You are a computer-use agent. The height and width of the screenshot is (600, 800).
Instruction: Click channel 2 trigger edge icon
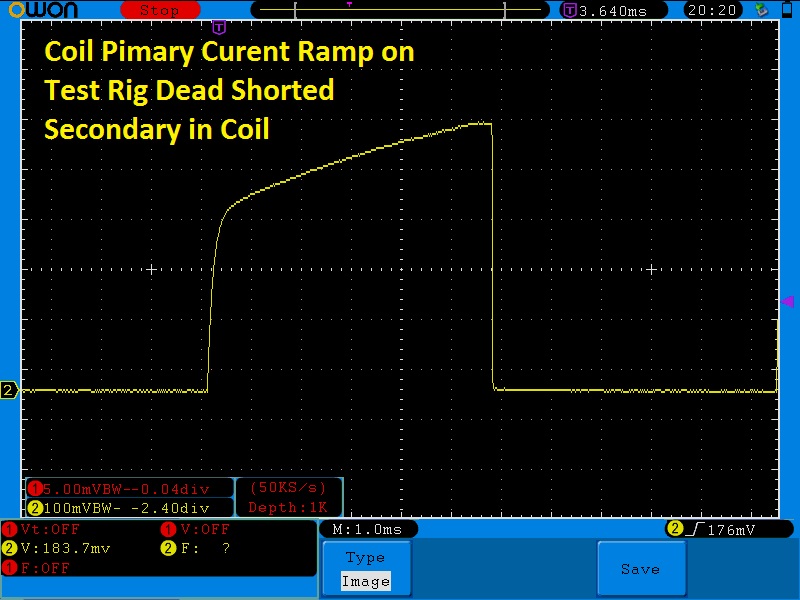point(690,529)
